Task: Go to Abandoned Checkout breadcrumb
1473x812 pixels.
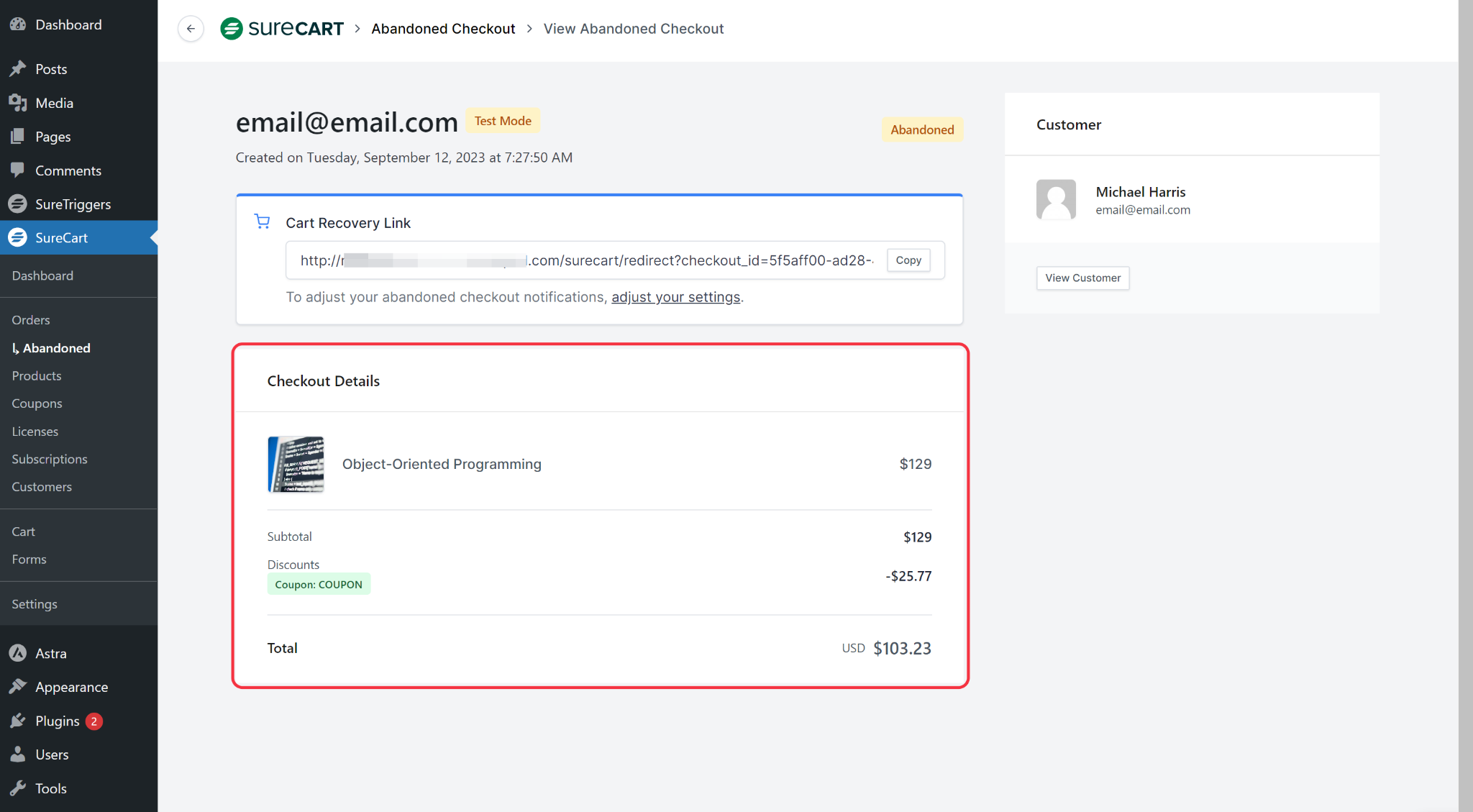Action: (x=443, y=29)
